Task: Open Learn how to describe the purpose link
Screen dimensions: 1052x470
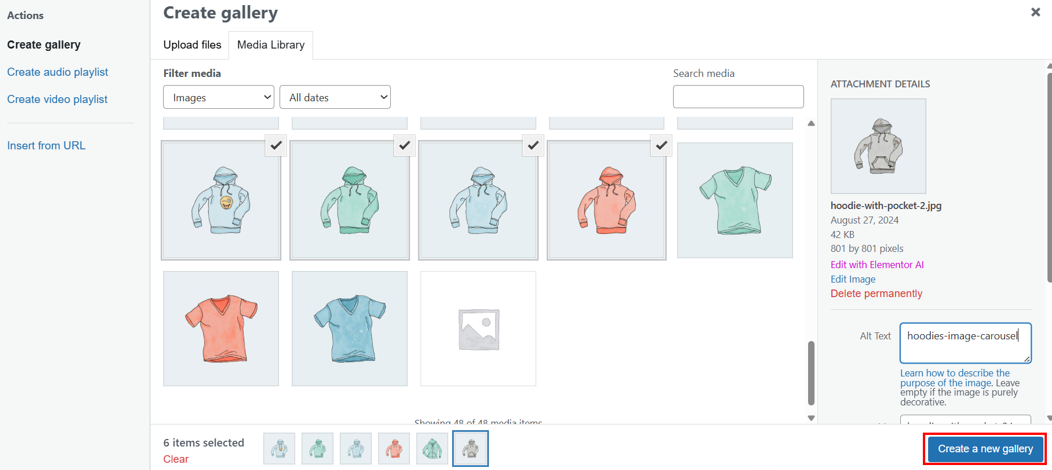Action: (x=953, y=377)
